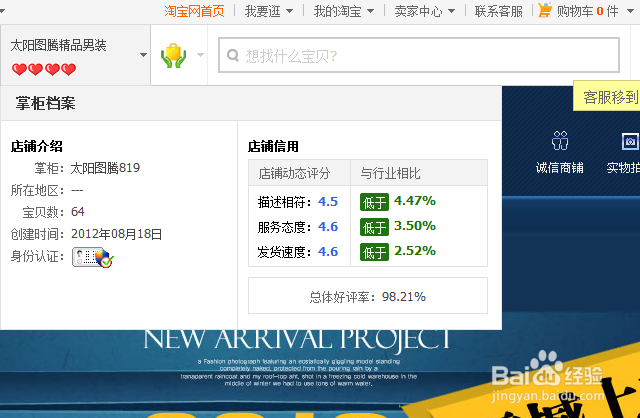
Task: Click the 发货速度 score 4.6
Action: pos(328,251)
